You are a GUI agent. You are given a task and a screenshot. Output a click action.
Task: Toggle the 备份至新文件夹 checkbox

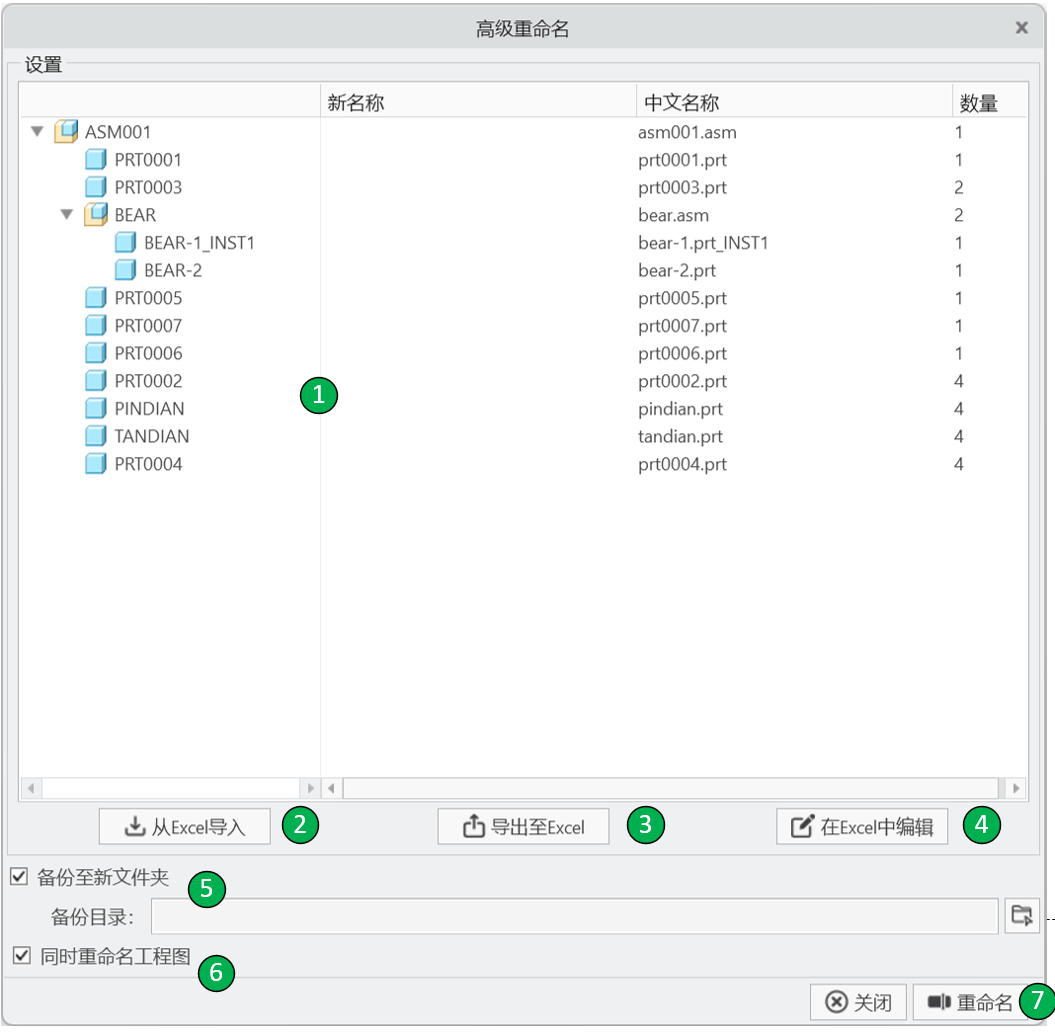pos(19,878)
